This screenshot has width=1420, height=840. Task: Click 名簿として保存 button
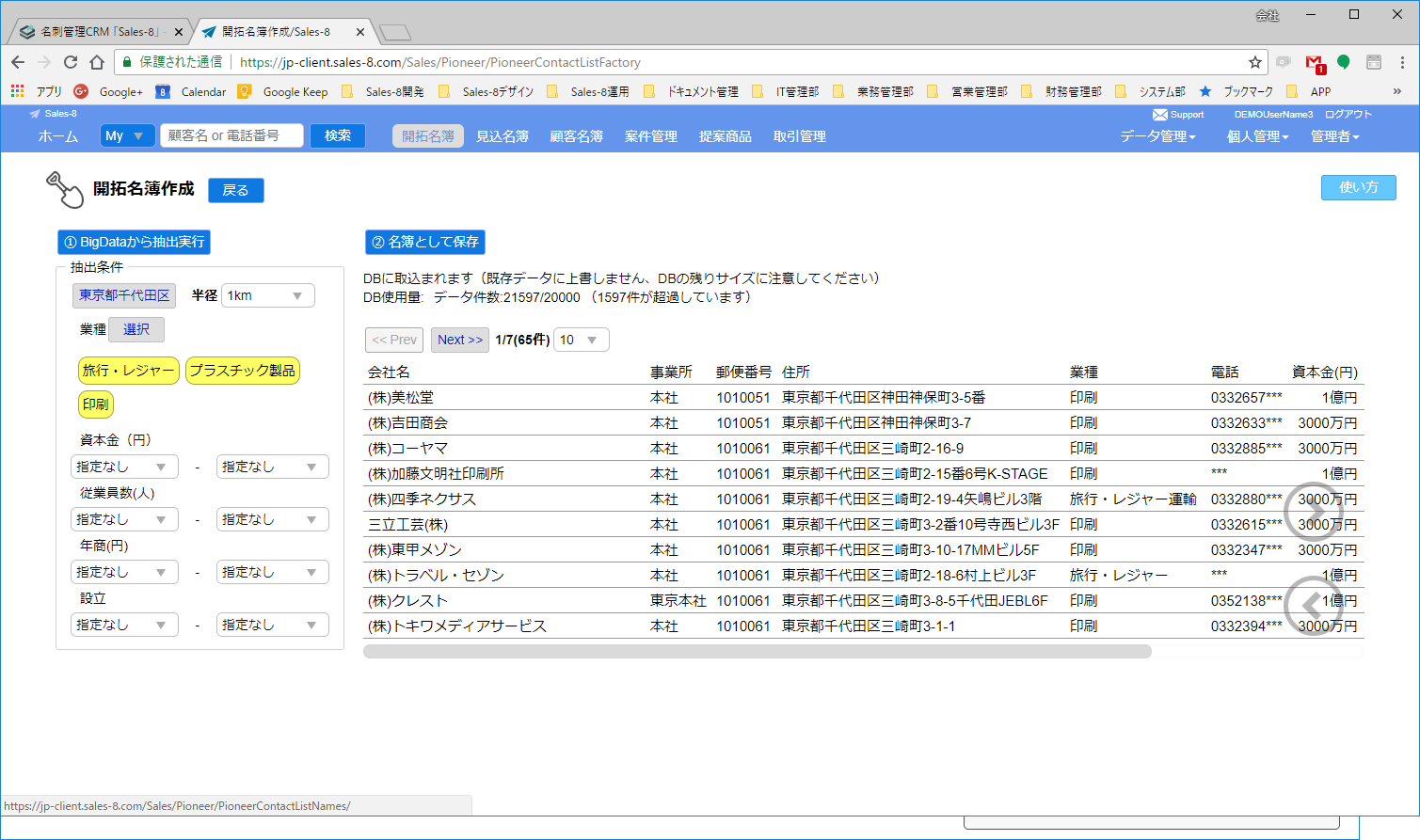coord(425,242)
